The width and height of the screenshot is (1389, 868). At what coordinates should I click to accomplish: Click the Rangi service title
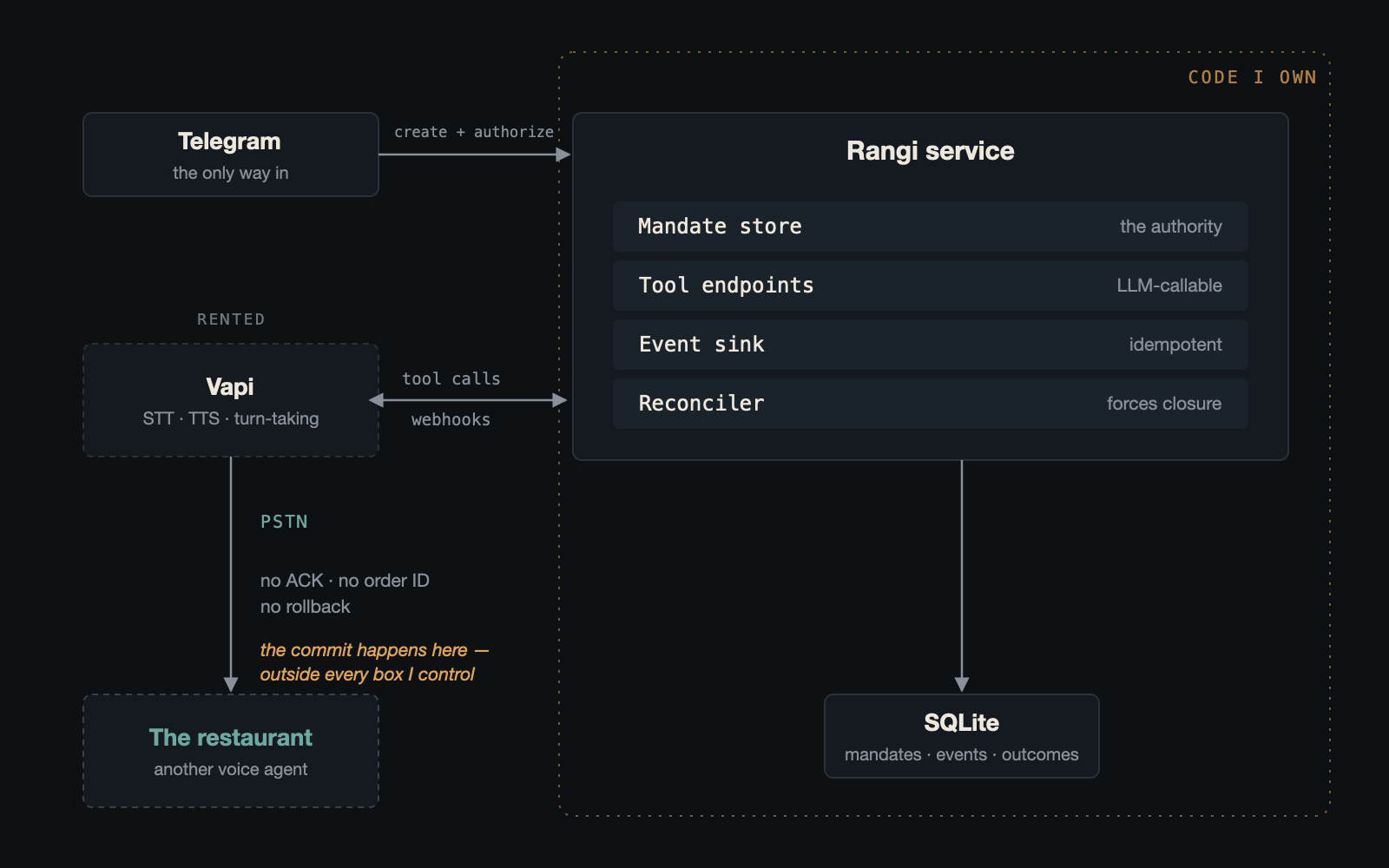coord(931,151)
